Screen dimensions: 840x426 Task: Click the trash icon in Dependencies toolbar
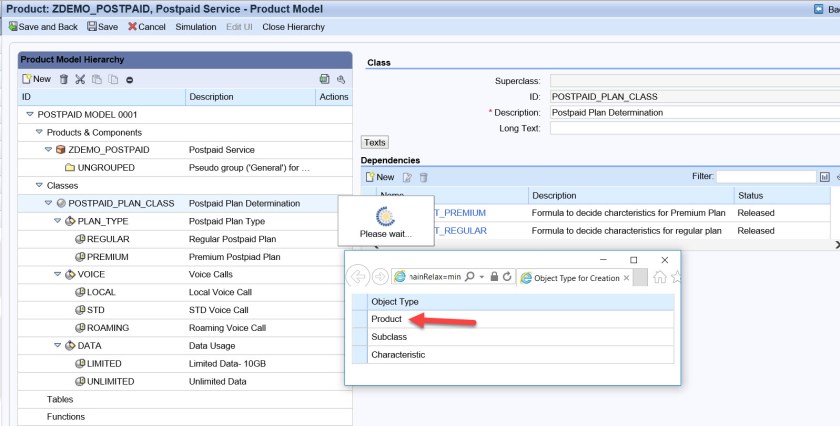click(x=423, y=177)
